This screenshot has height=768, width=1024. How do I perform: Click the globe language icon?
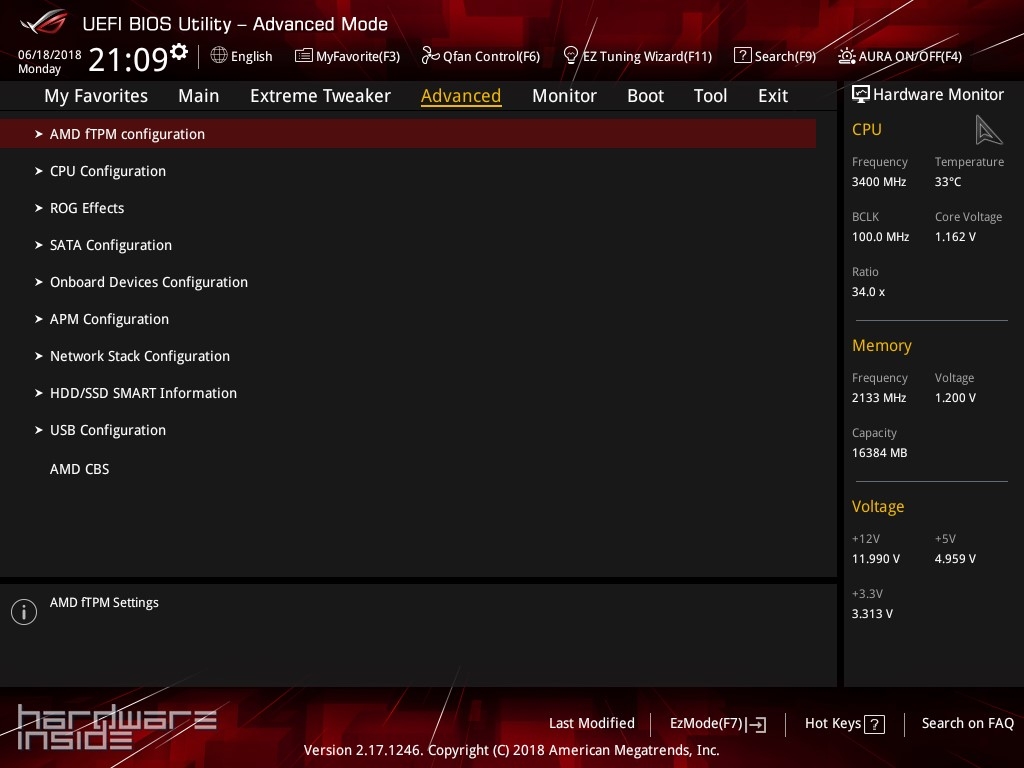tap(219, 56)
